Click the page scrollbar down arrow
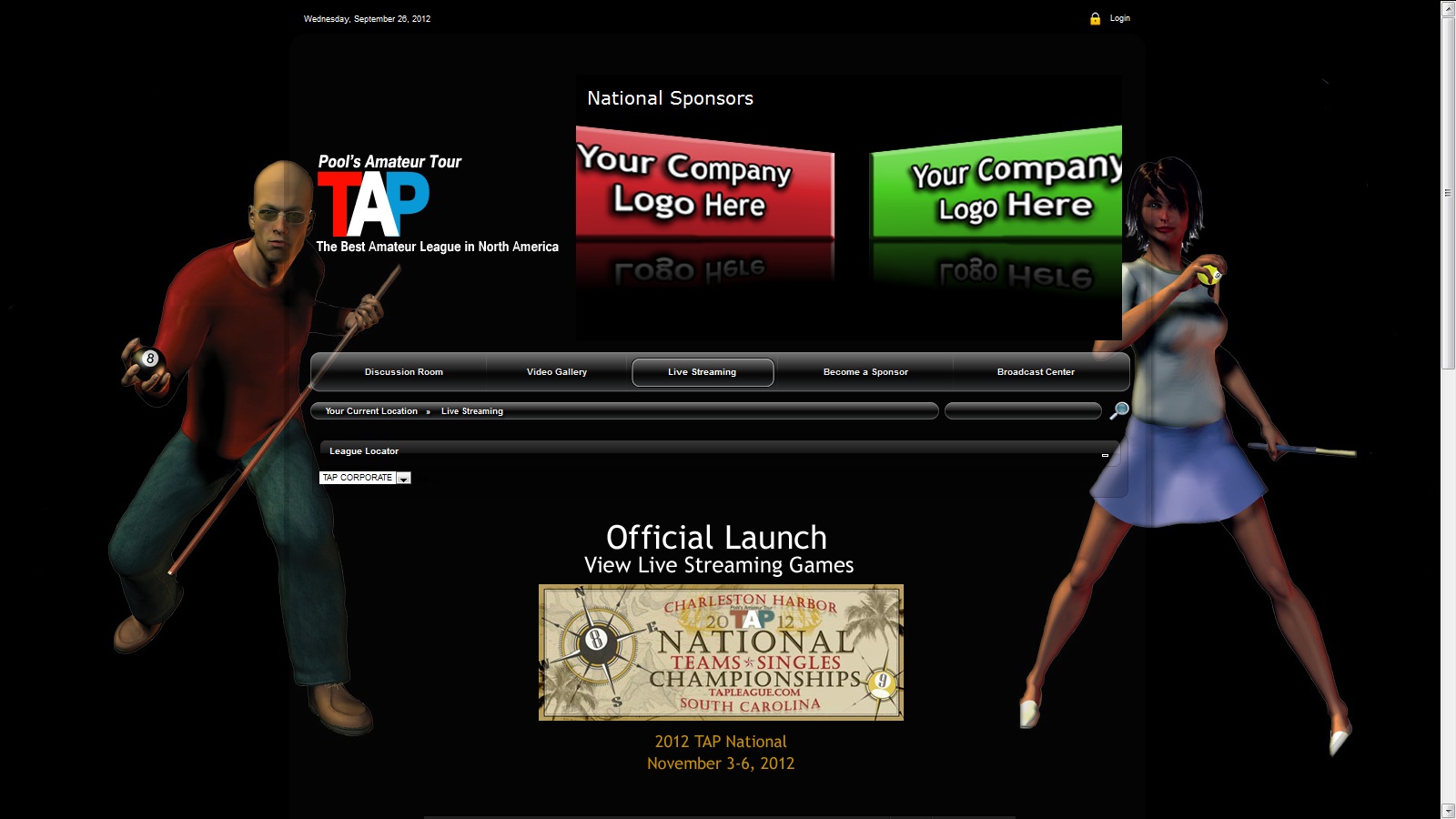This screenshot has width=1456, height=819. pos(1448,811)
